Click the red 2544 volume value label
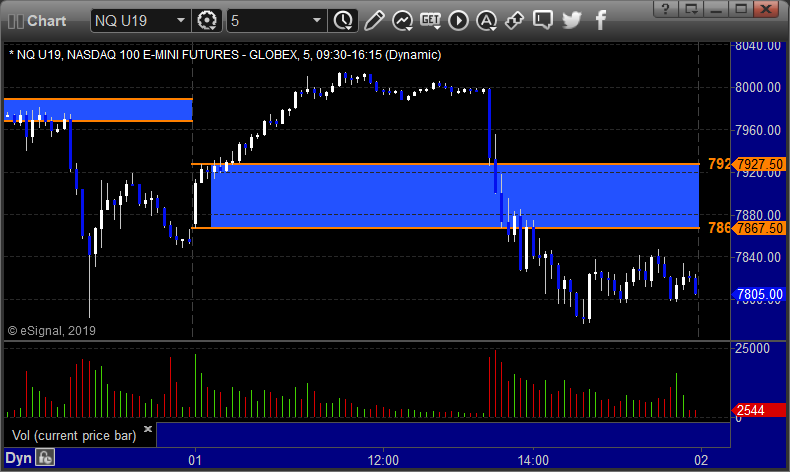 758,410
